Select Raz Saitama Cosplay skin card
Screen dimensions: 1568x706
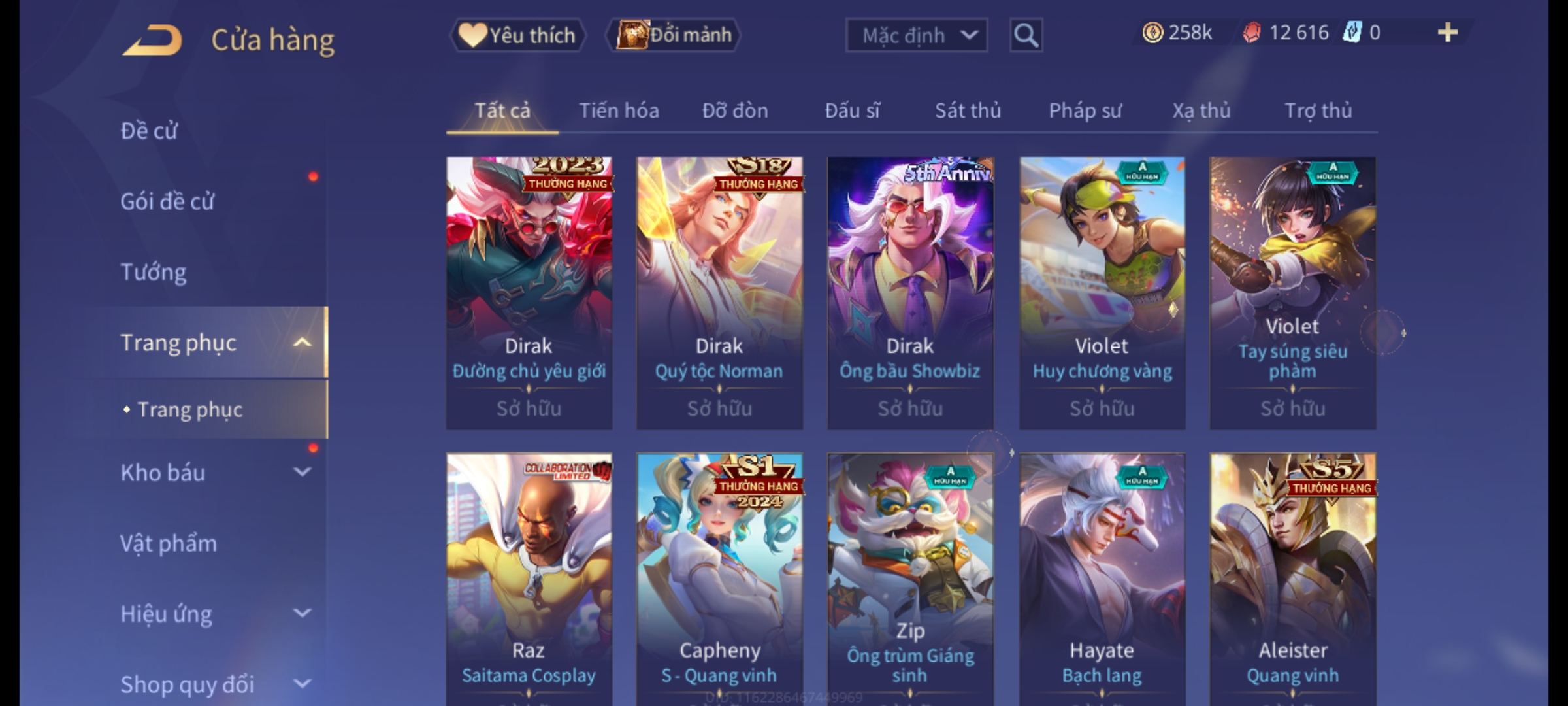click(529, 579)
